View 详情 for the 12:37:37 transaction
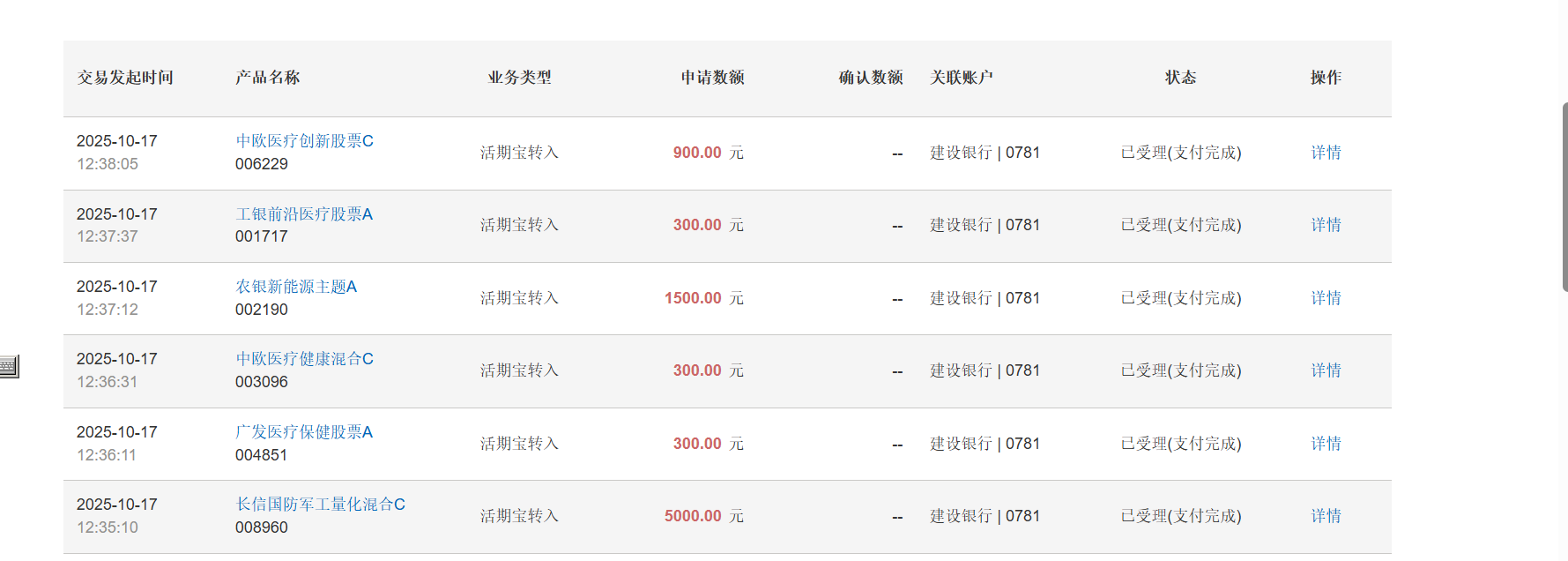Image resolution: width=1568 pixels, height=561 pixels. pyautogui.click(x=1326, y=225)
